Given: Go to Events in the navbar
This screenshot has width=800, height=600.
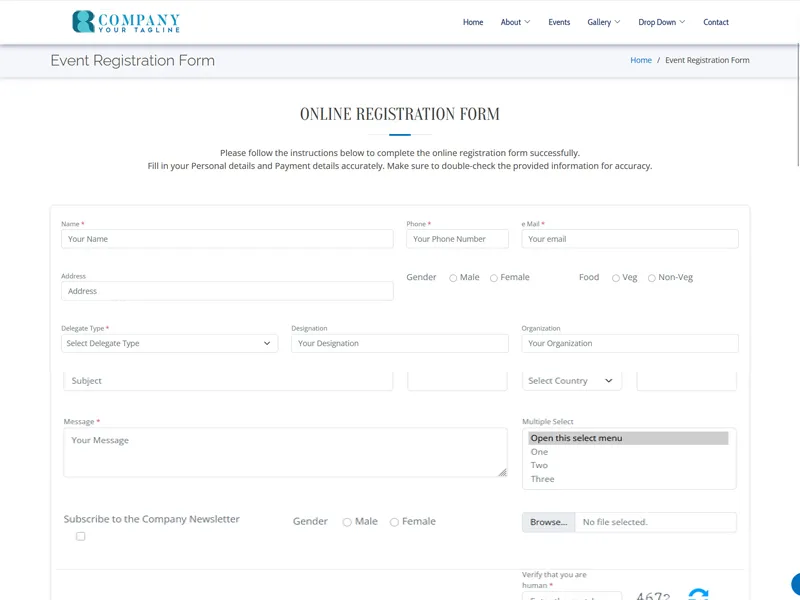Looking at the screenshot, I should pos(559,22).
